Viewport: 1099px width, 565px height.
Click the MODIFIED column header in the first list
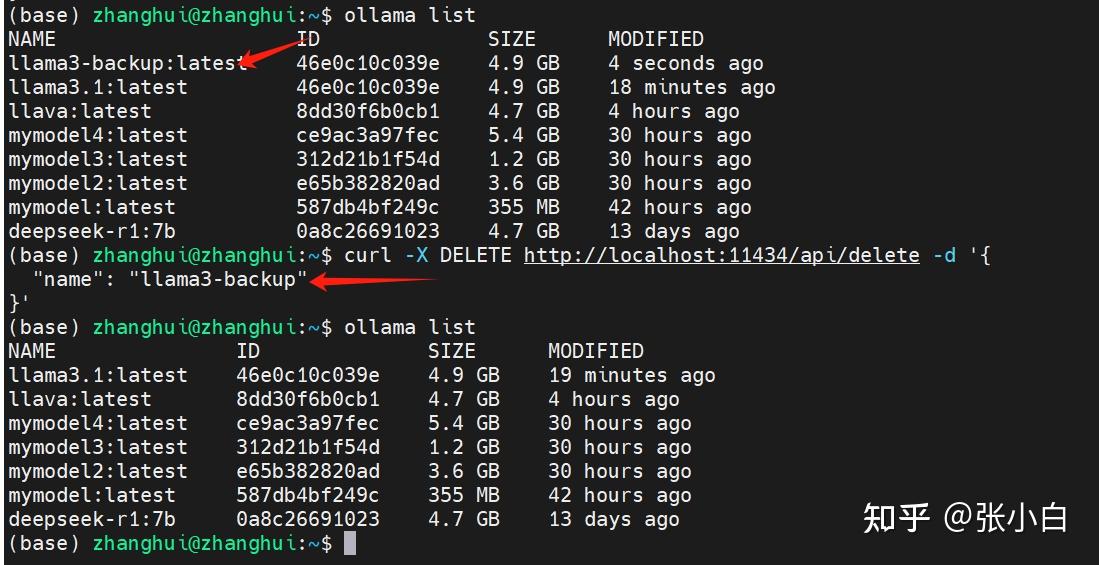coord(655,39)
